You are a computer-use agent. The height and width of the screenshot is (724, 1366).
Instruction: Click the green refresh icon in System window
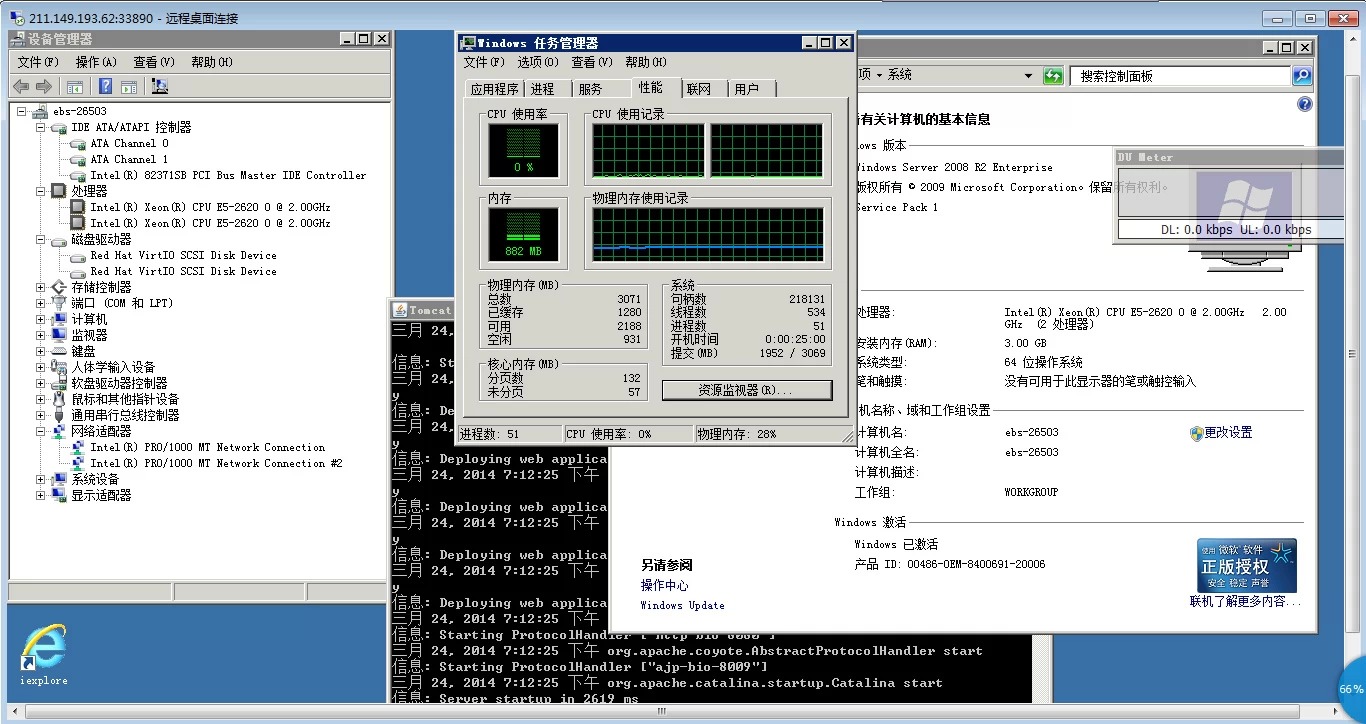click(x=1053, y=76)
